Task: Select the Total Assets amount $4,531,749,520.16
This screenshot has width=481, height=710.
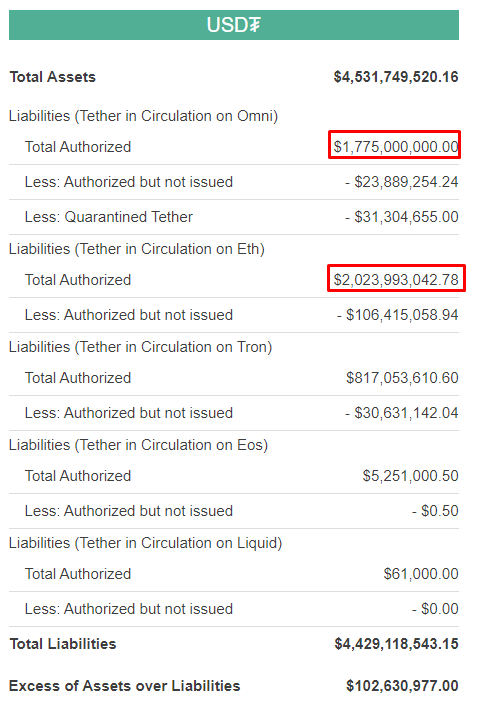Action: point(396,77)
